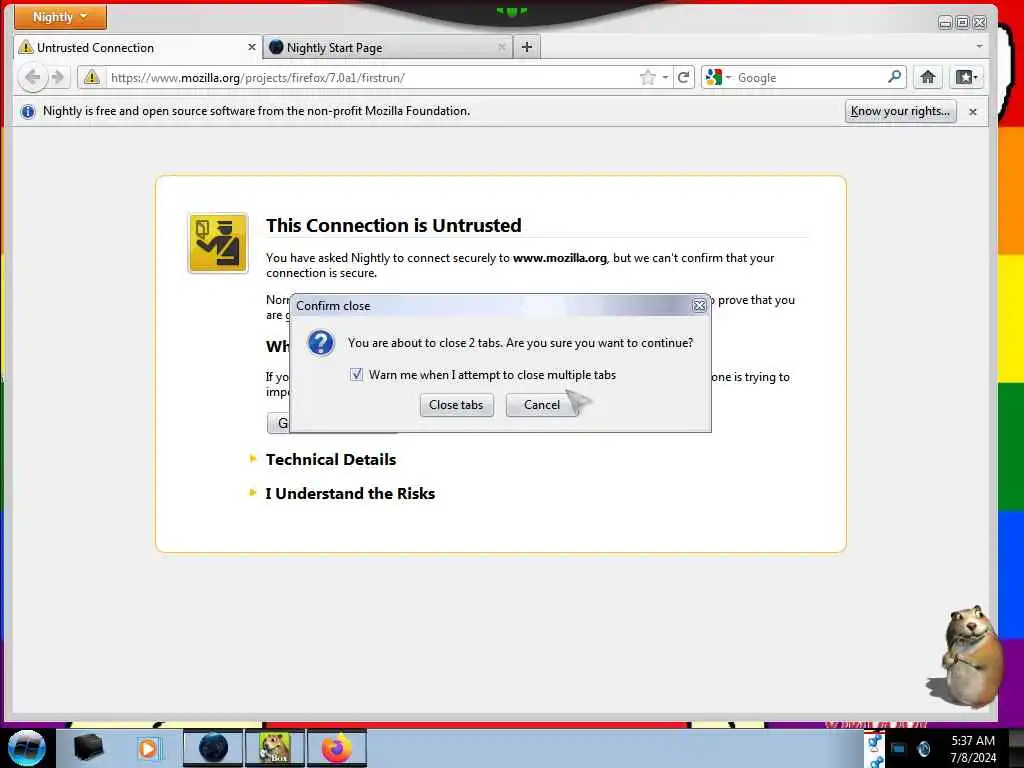Click the Know your rights button
Image resolution: width=1024 pixels, height=768 pixels.
coord(900,111)
